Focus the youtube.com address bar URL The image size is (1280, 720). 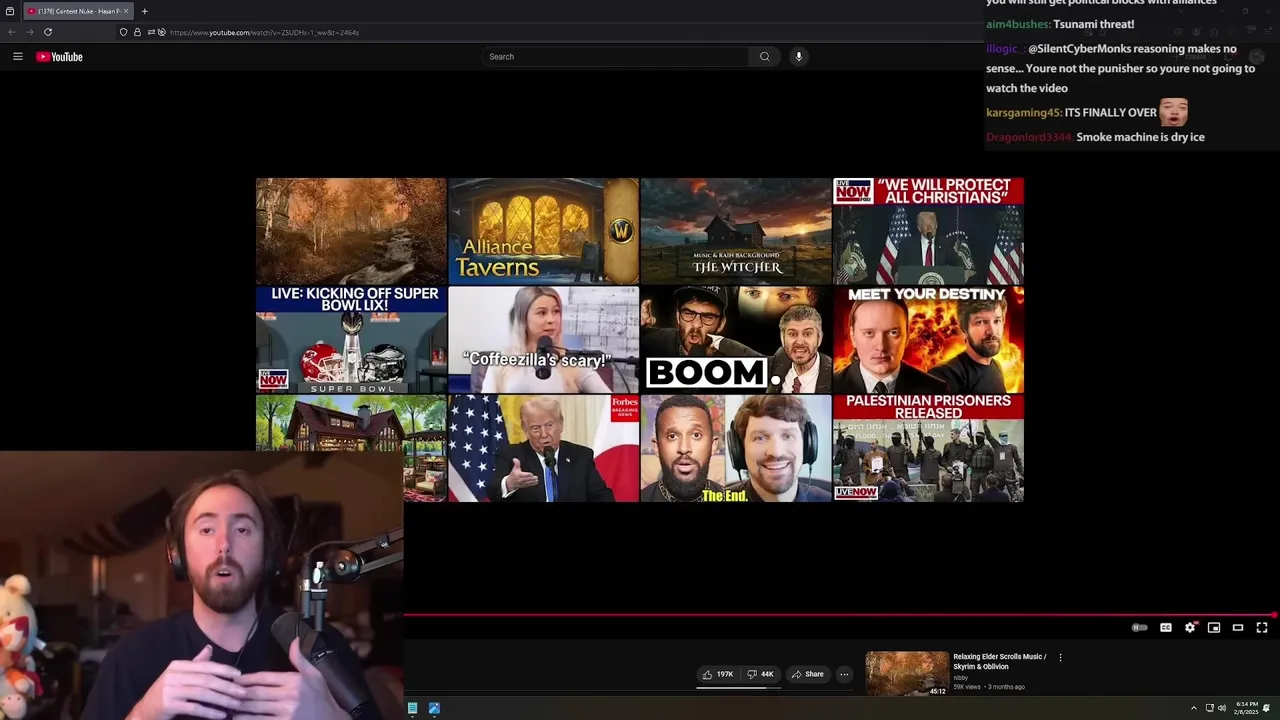pyautogui.click(x=264, y=33)
